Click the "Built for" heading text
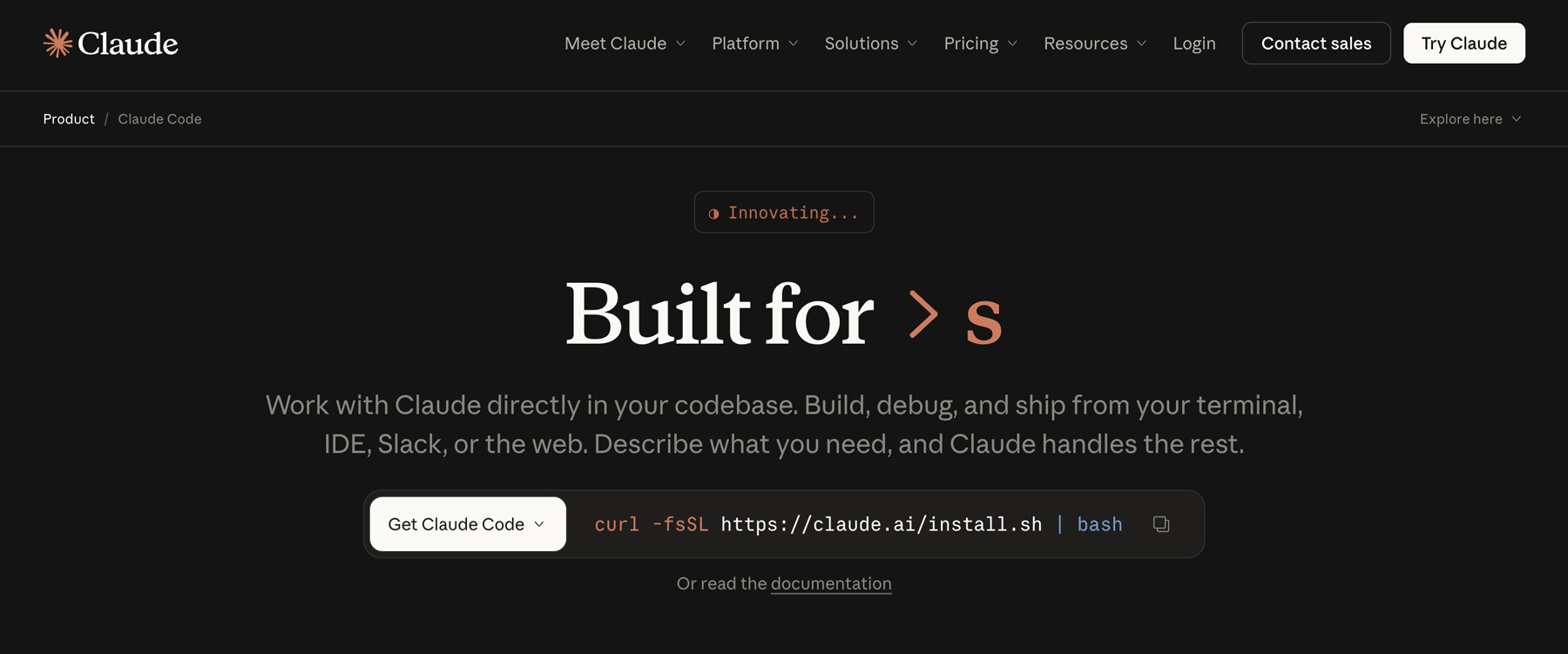The width and height of the screenshot is (1568, 654). pos(719,314)
